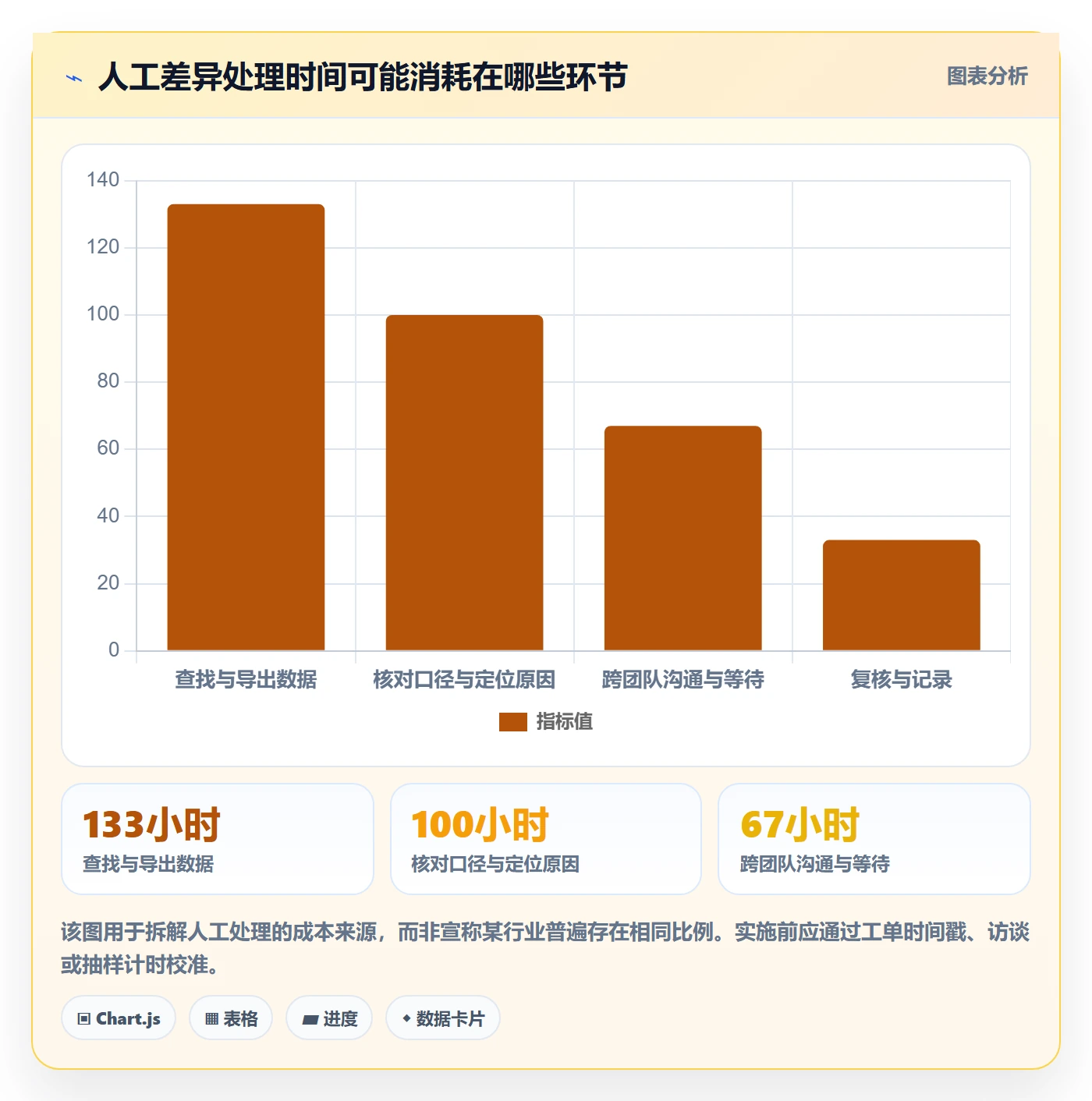Click the x-axis label 复核与记录

click(x=901, y=680)
